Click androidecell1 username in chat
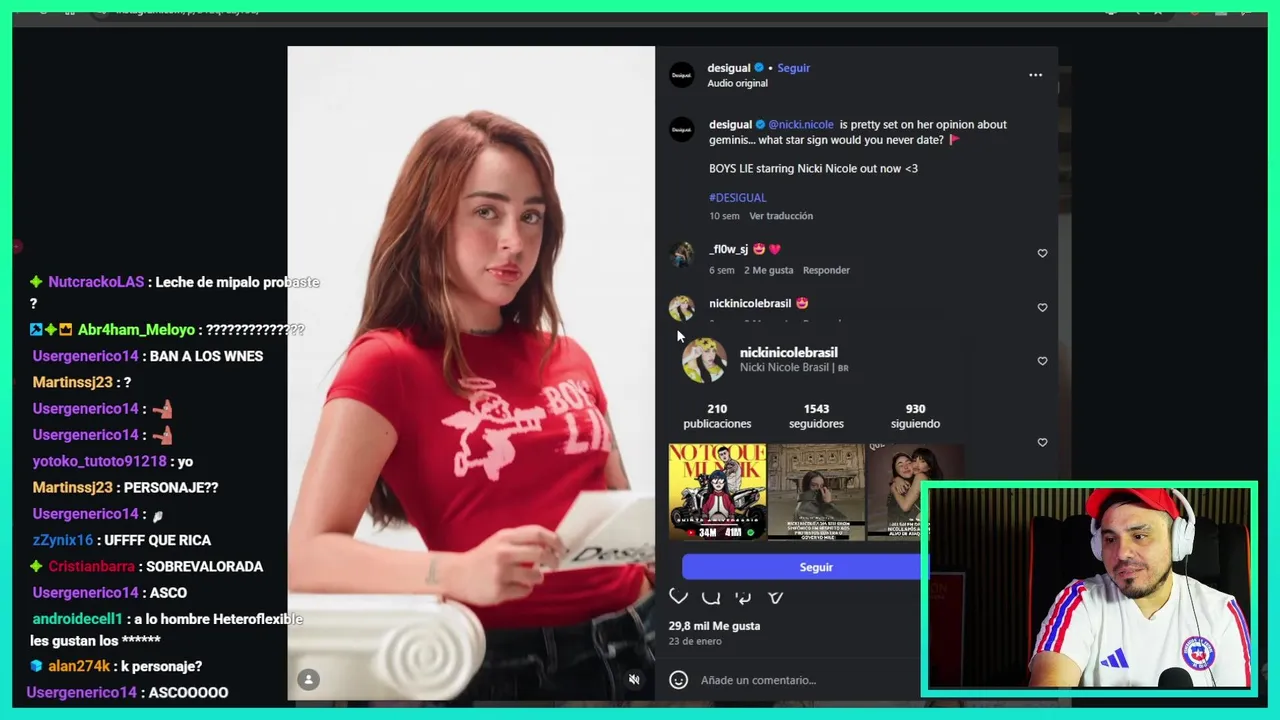The width and height of the screenshot is (1280, 720). [x=77, y=619]
